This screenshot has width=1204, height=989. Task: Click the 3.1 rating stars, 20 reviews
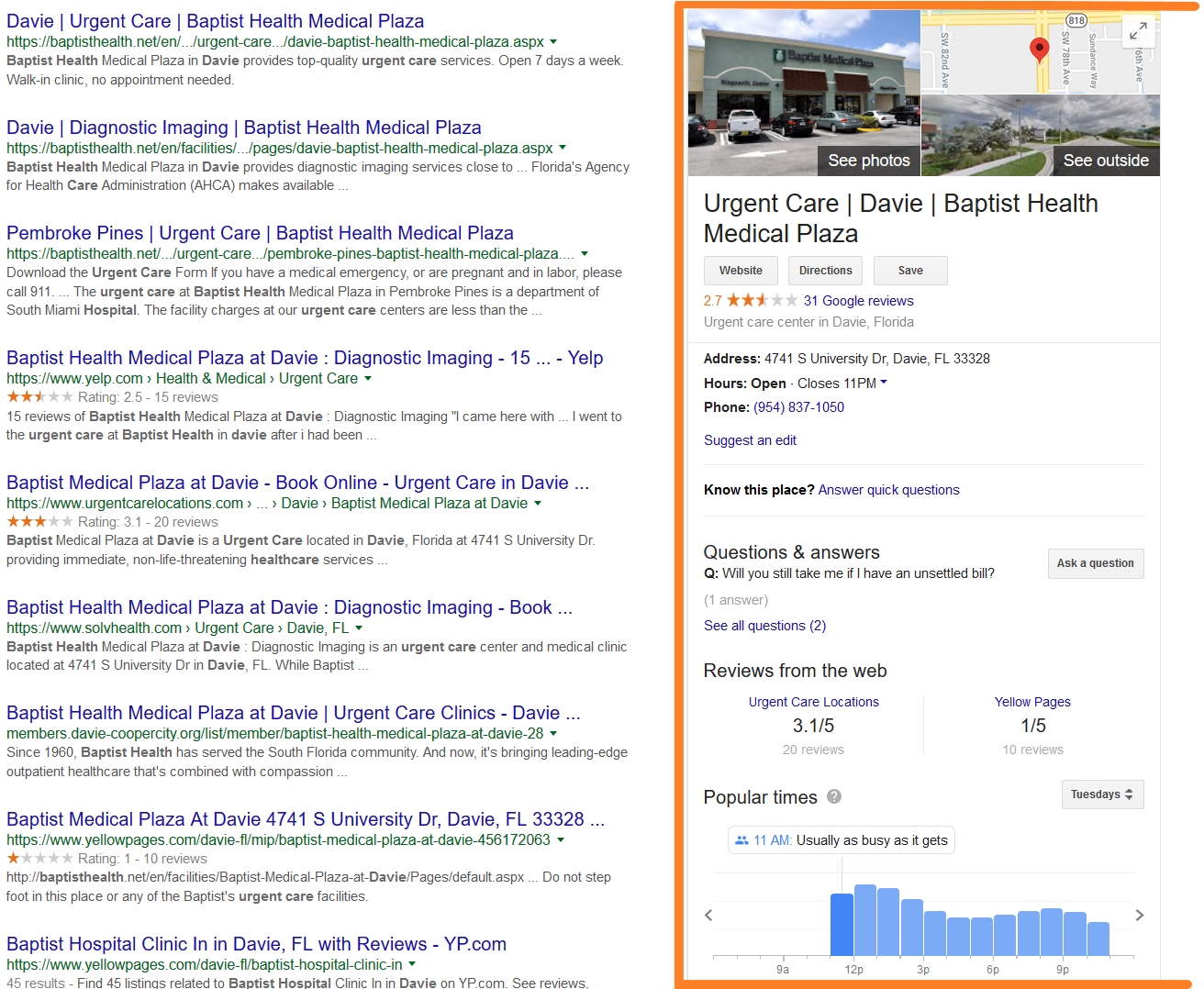pyautogui.click(x=40, y=522)
